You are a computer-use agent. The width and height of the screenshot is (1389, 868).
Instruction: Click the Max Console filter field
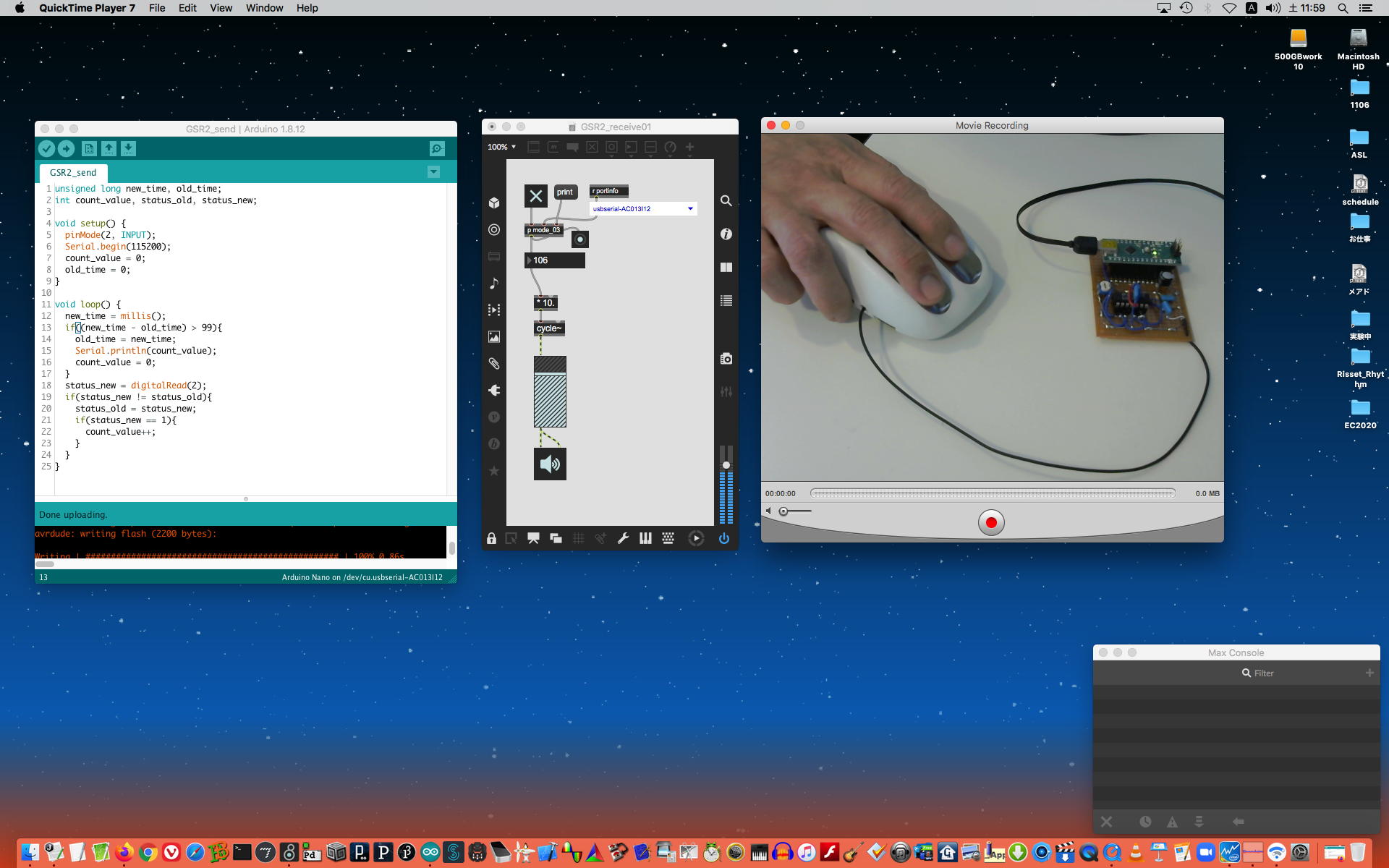tap(1263, 673)
